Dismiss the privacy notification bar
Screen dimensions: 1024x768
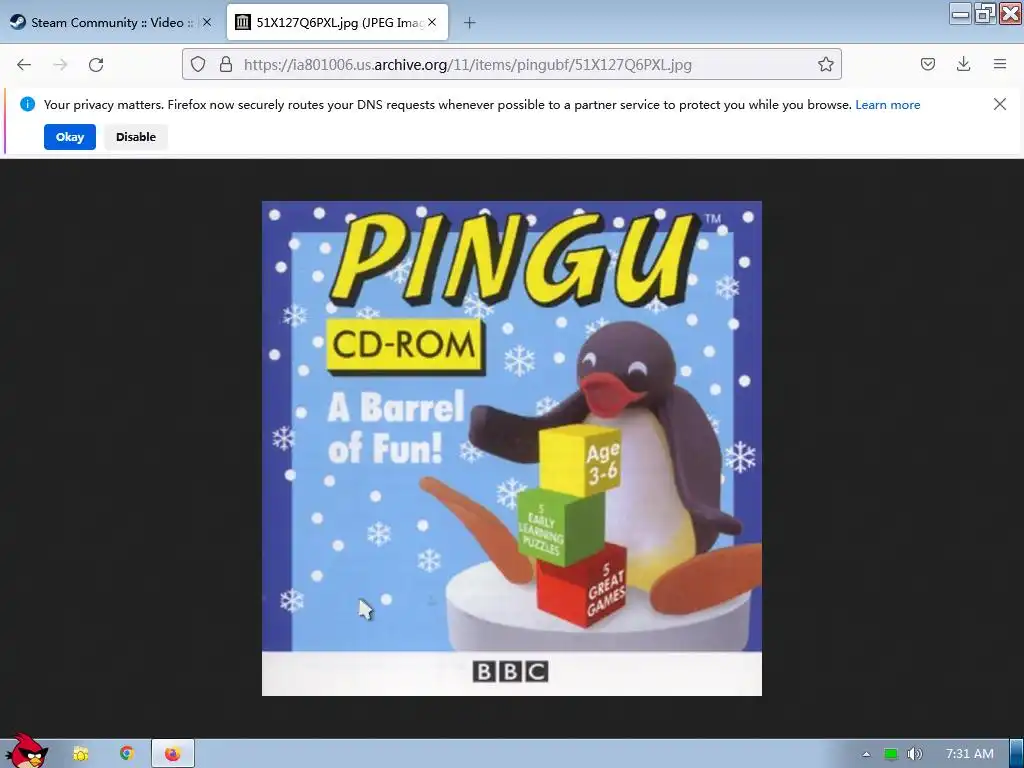(x=999, y=104)
